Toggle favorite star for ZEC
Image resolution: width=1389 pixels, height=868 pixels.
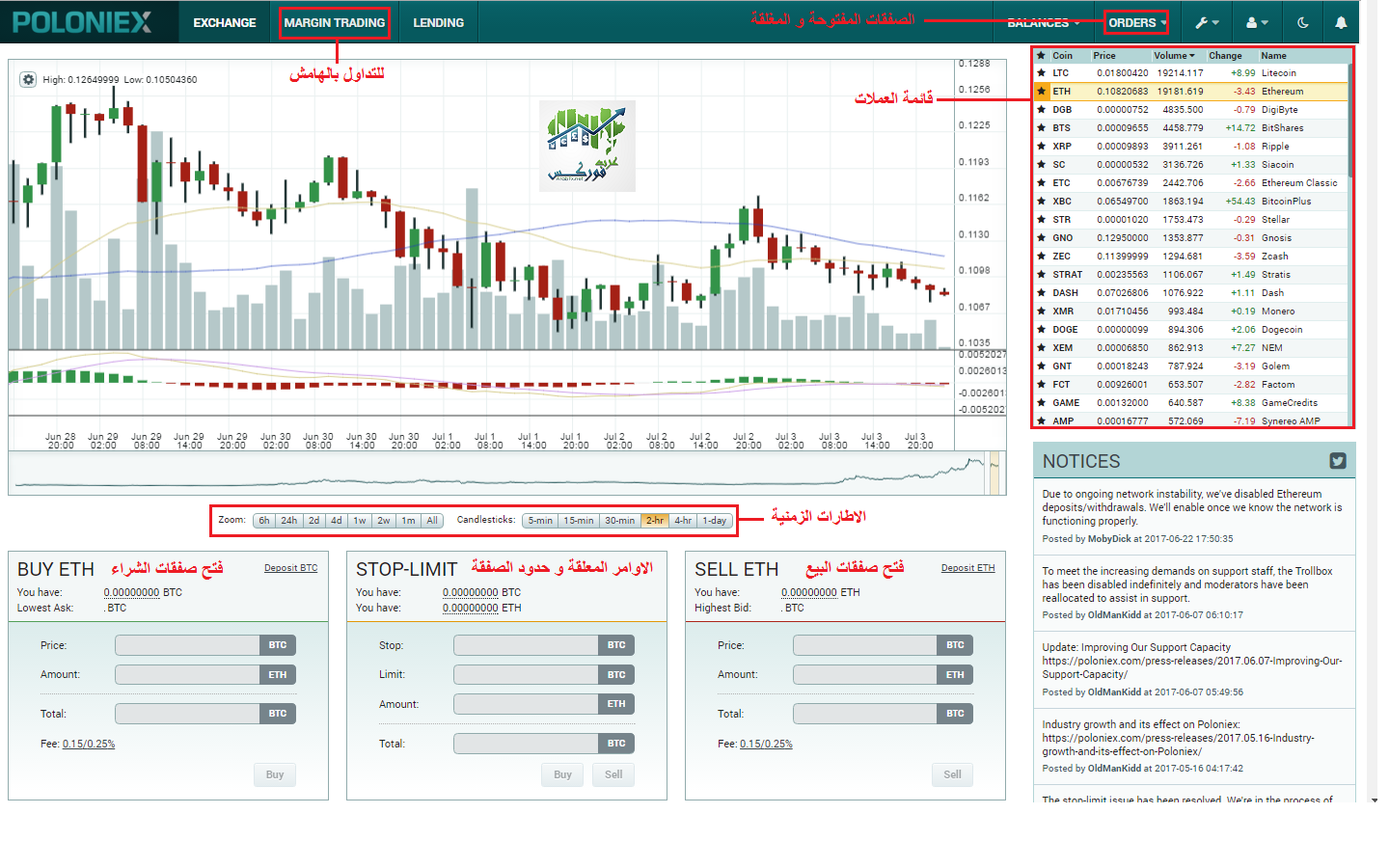point(1042,256)
